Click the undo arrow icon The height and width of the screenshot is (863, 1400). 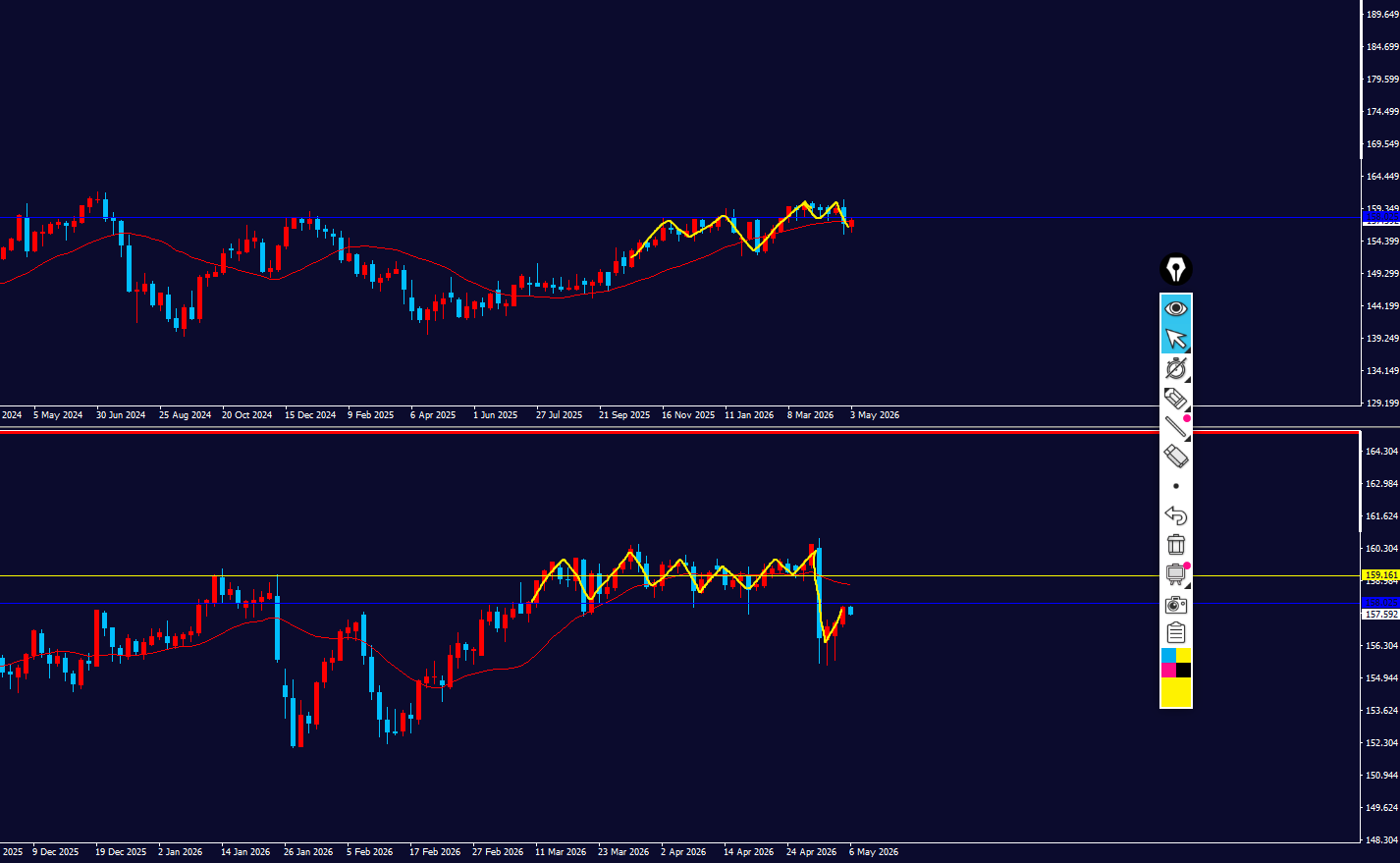coord(1176,515)
